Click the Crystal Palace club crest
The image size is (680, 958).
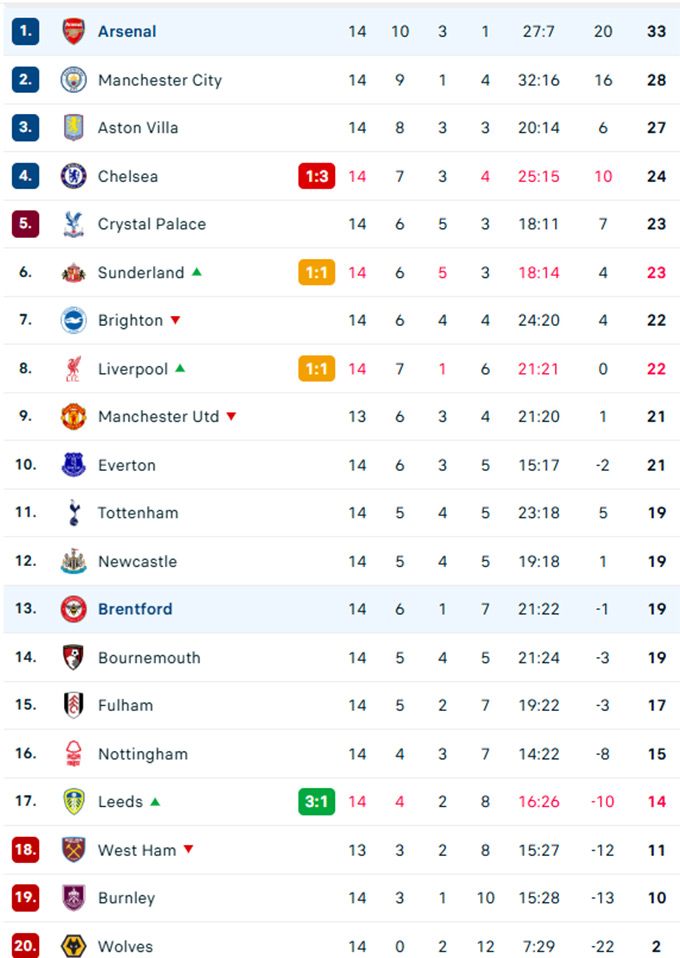click(x=73, y=224)
